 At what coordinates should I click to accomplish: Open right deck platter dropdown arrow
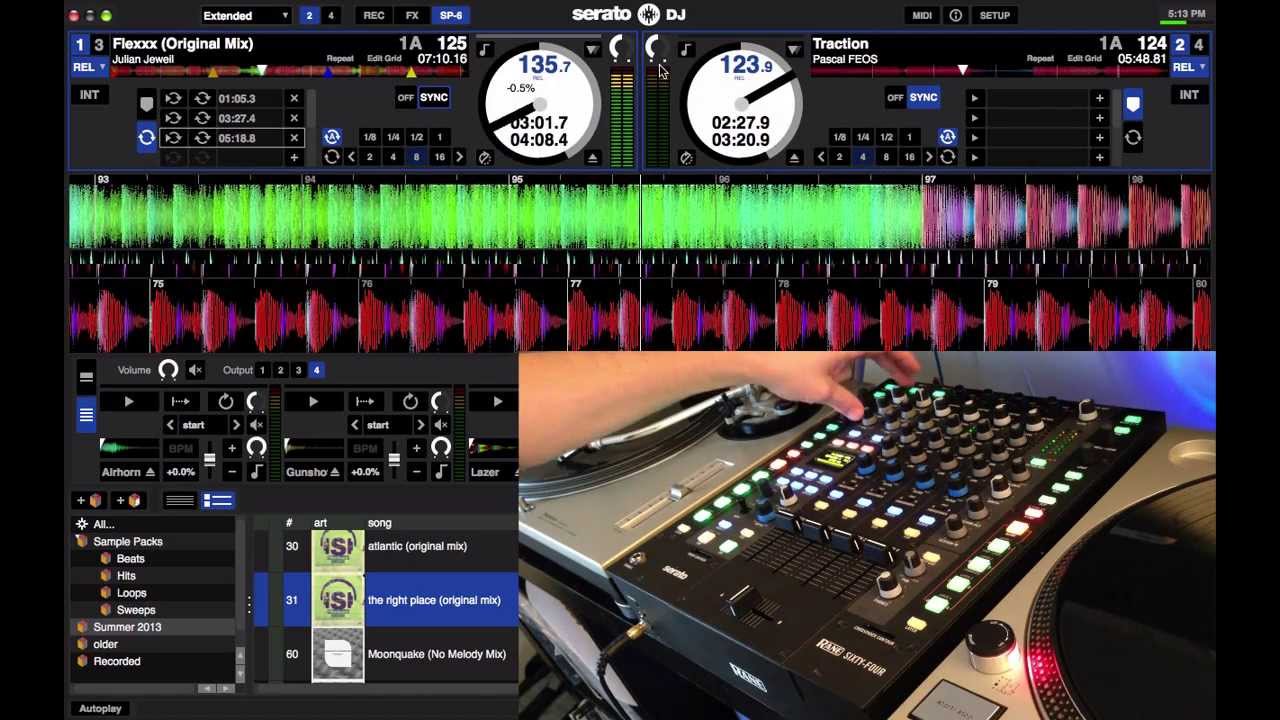pos(793,50)
